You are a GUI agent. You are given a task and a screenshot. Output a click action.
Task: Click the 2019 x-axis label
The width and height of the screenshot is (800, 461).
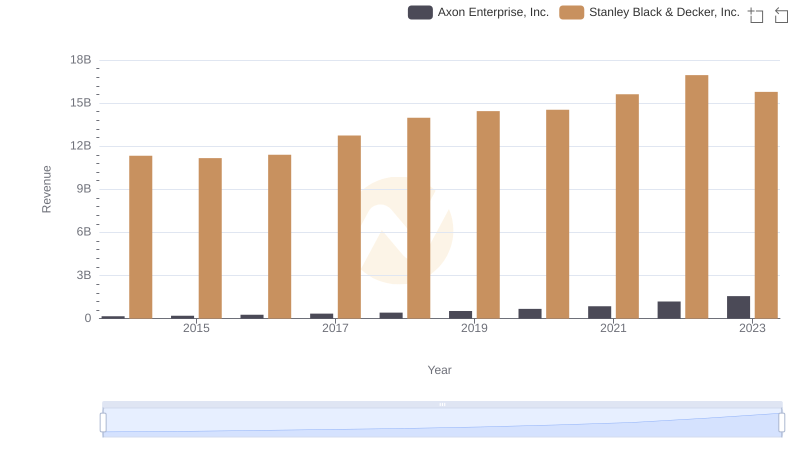tap(474, 328)
